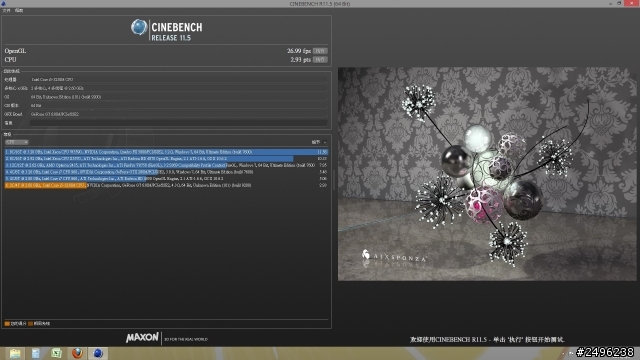Click the orange your-score legend swatch
The width and height of the screenshot is (640, 360).
click(7, 324)
